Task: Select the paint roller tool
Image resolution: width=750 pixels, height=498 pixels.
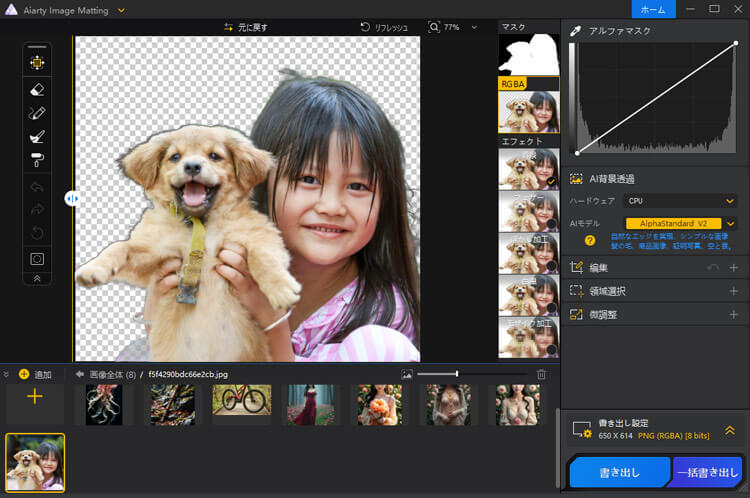Action: 37,160
